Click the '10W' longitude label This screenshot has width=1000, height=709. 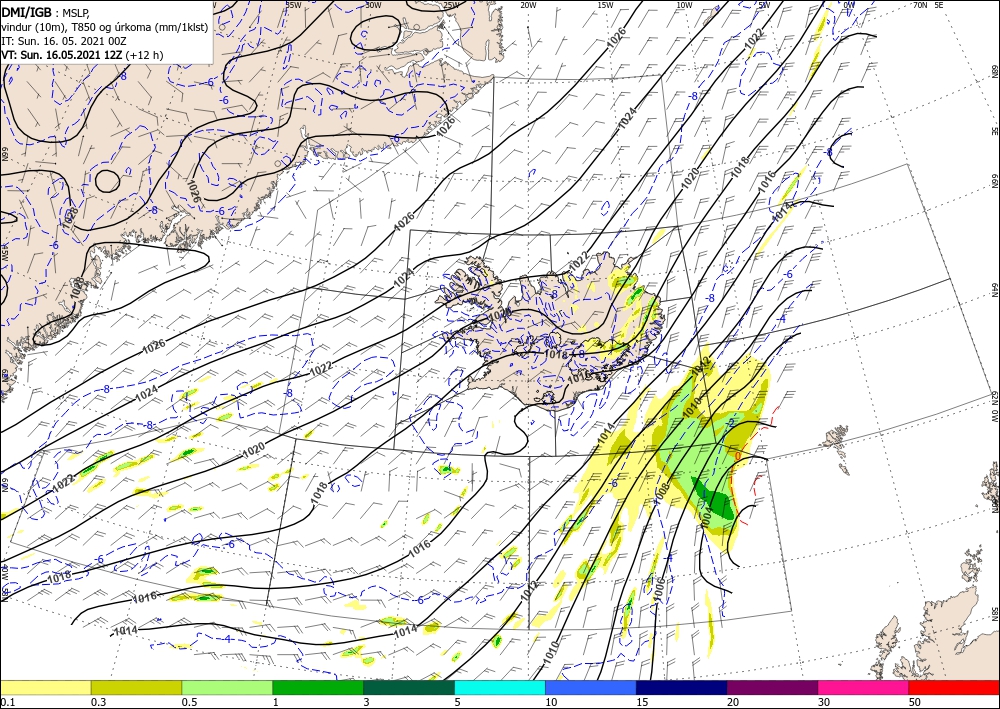684,5
